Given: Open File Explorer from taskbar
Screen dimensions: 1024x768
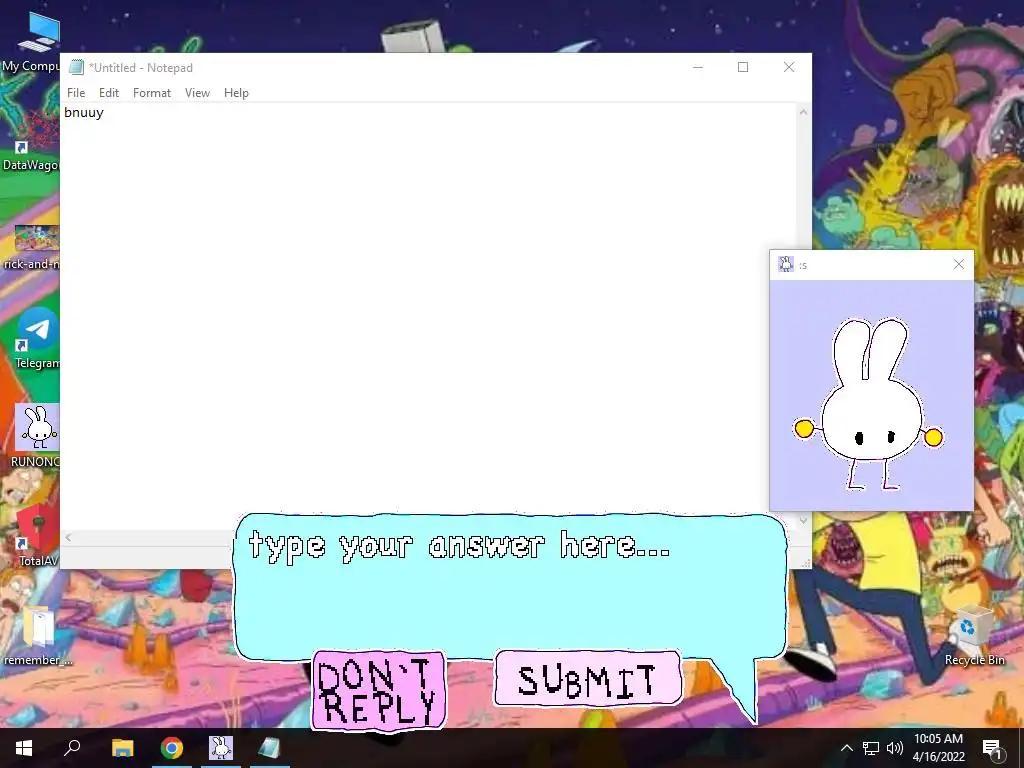Looking at the screenshot, I should (x=122, y=748).
